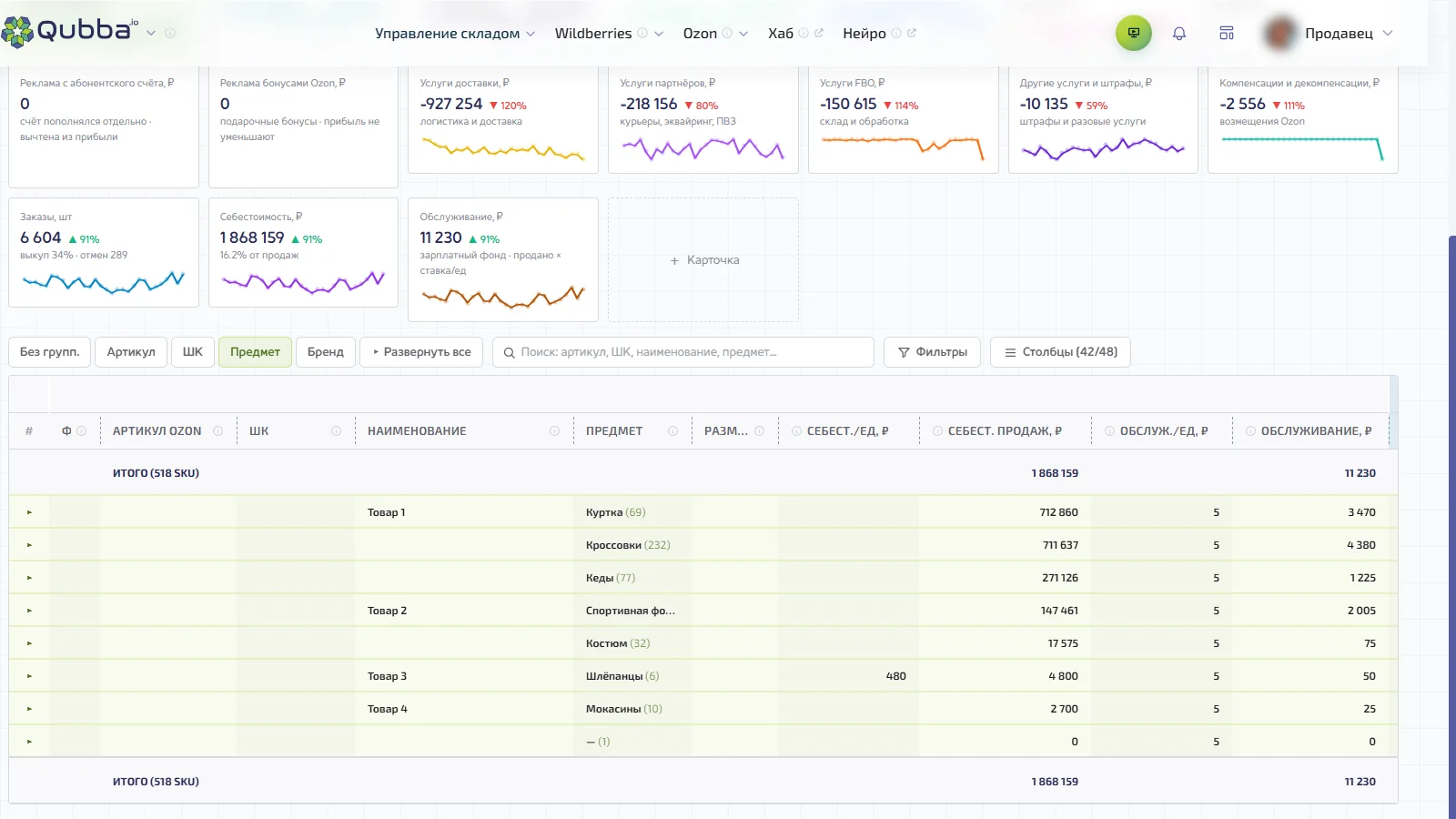Select Предмет grouping option
The height and width of the screenshot is (819, 1456).
255,352
